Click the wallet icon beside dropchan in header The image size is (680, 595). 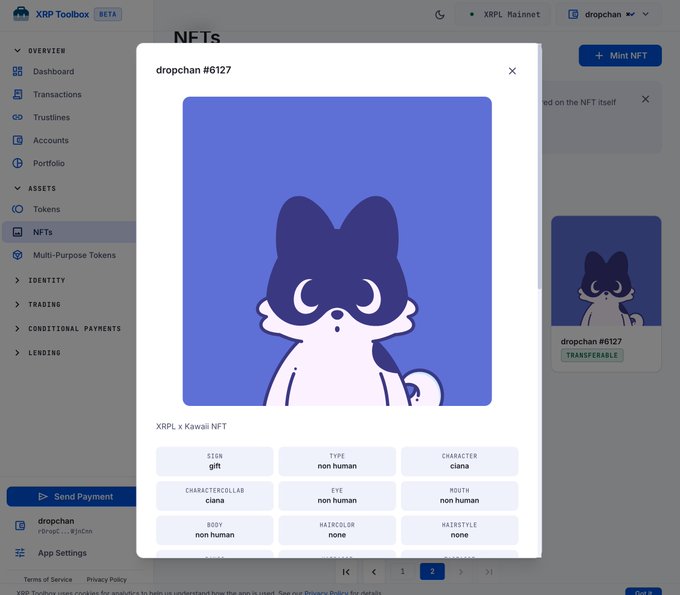pyautogui.click(x=573, y=14)
